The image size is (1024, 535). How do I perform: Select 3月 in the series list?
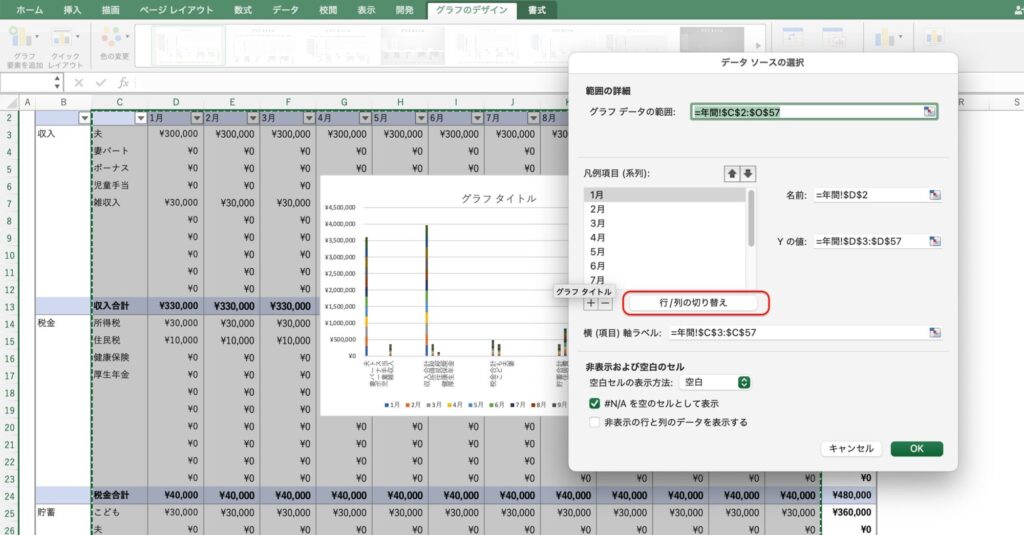(598, 224)
